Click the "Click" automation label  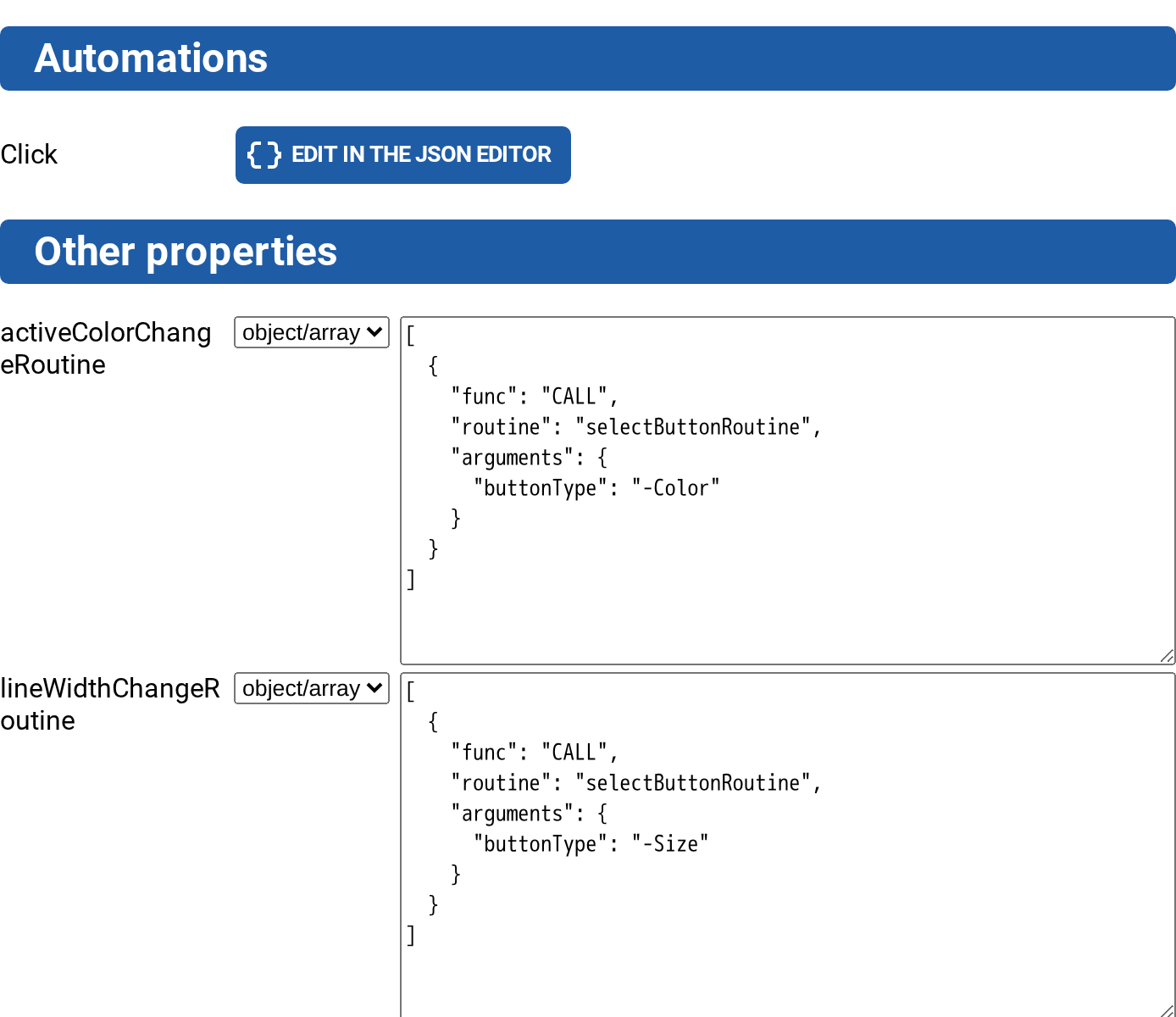pyautogui.click(x=29, y=154)
